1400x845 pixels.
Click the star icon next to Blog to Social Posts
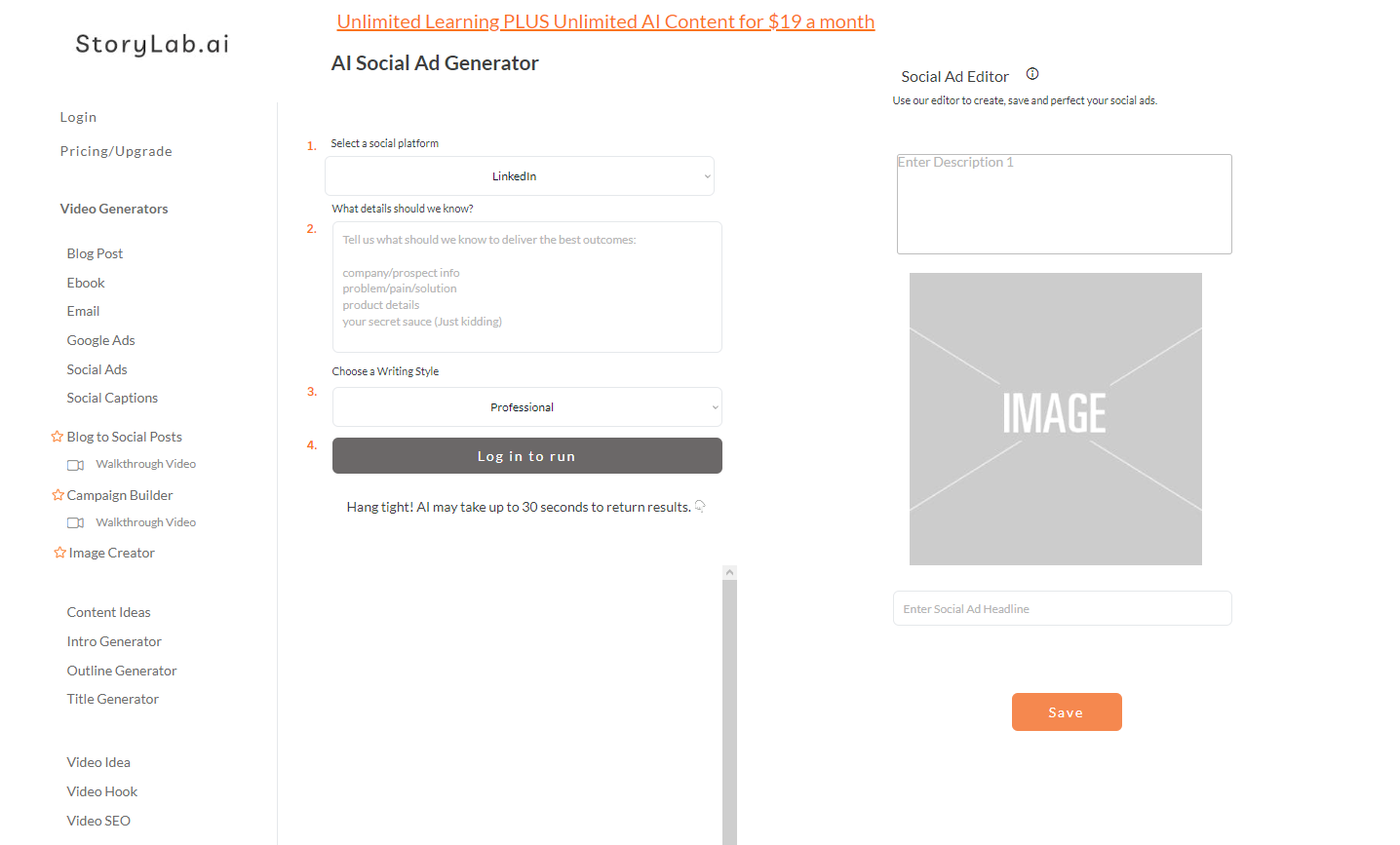tap(57, 437)
